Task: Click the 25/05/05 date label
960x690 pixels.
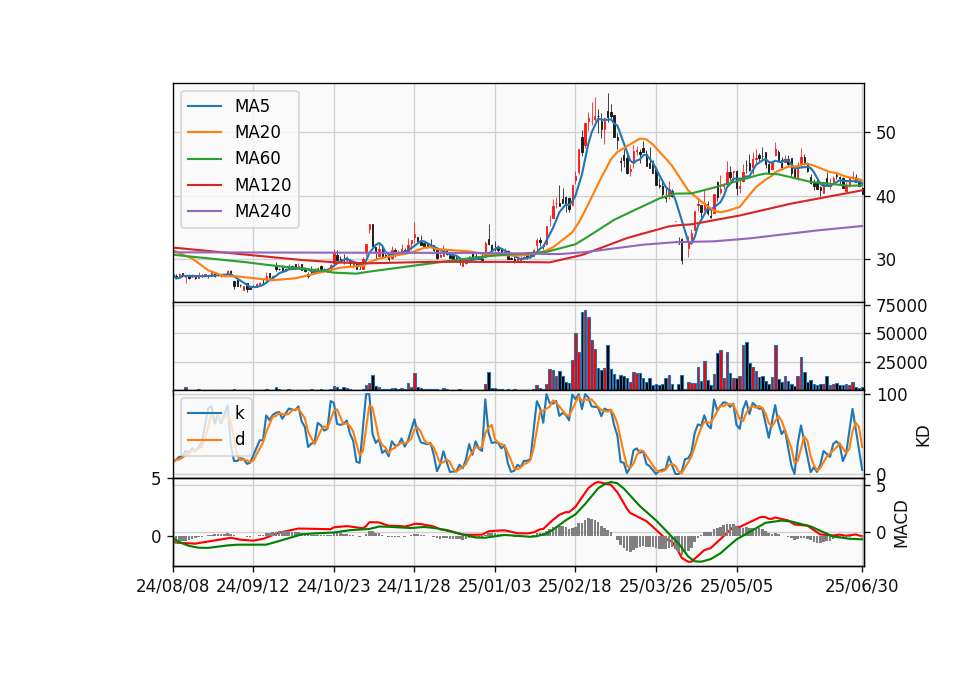Action: click(737, 587)
